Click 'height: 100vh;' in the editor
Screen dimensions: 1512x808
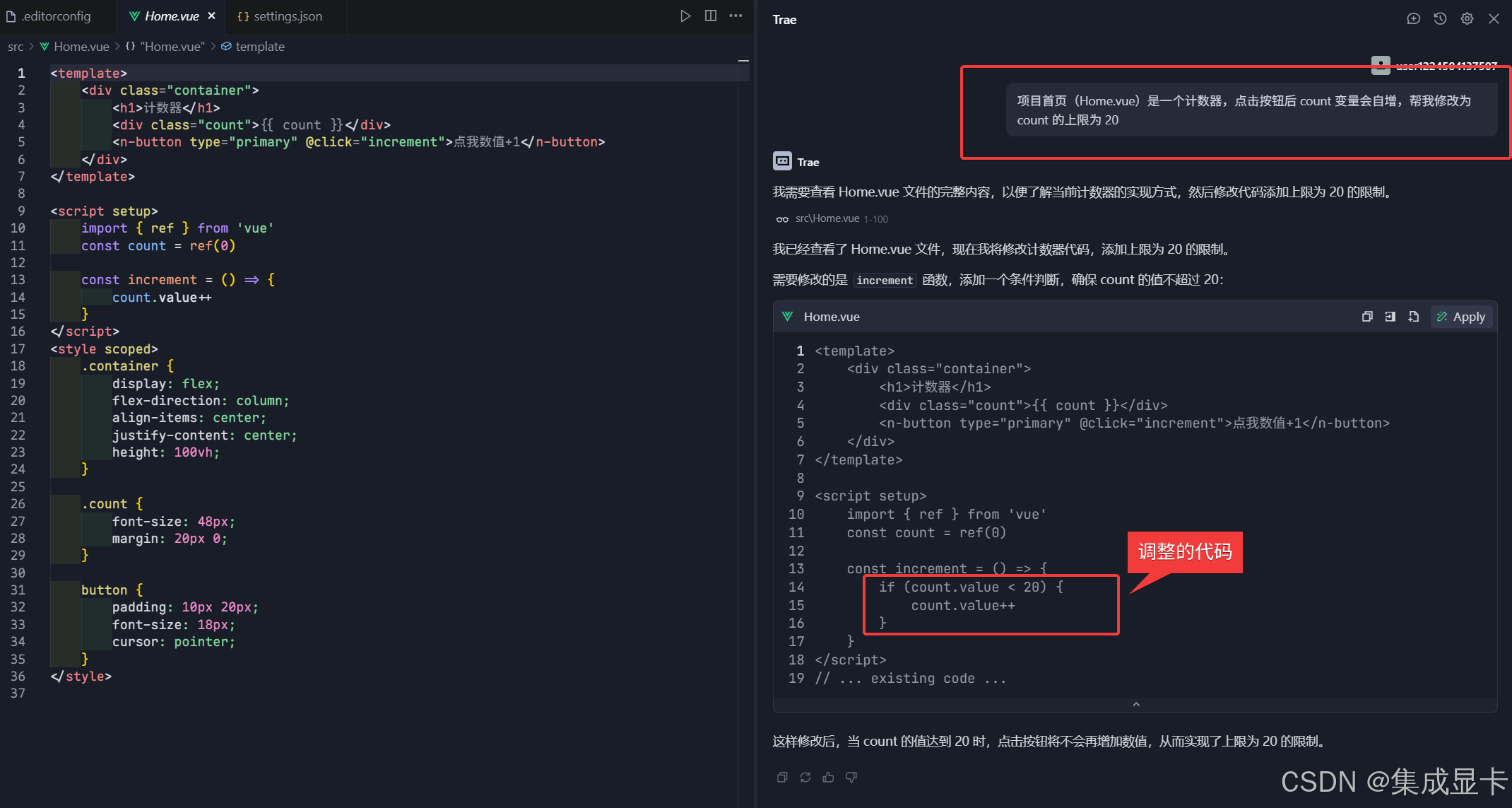[x=166, y=452]
